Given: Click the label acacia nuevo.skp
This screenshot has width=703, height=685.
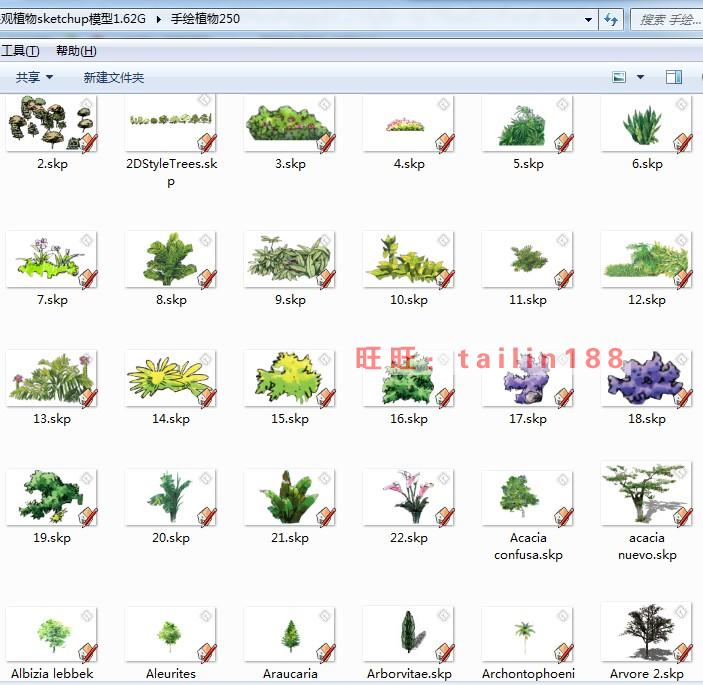Looking at the screenshot, I should pos(647,546).
